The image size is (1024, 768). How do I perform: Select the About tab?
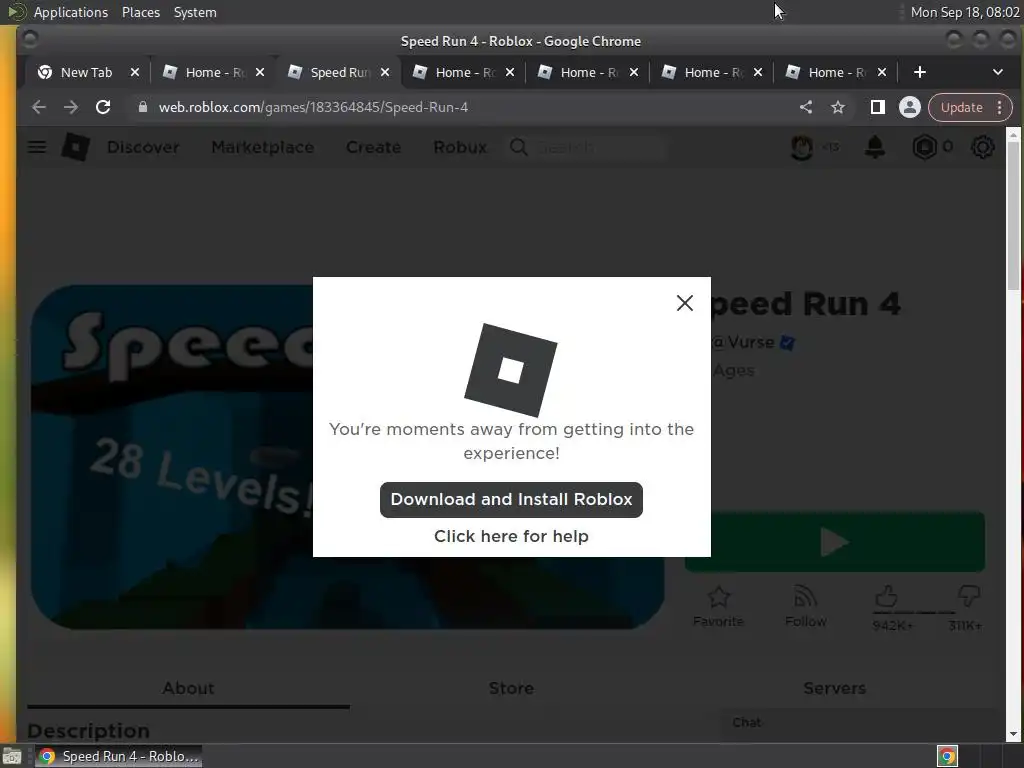point(189,688)
